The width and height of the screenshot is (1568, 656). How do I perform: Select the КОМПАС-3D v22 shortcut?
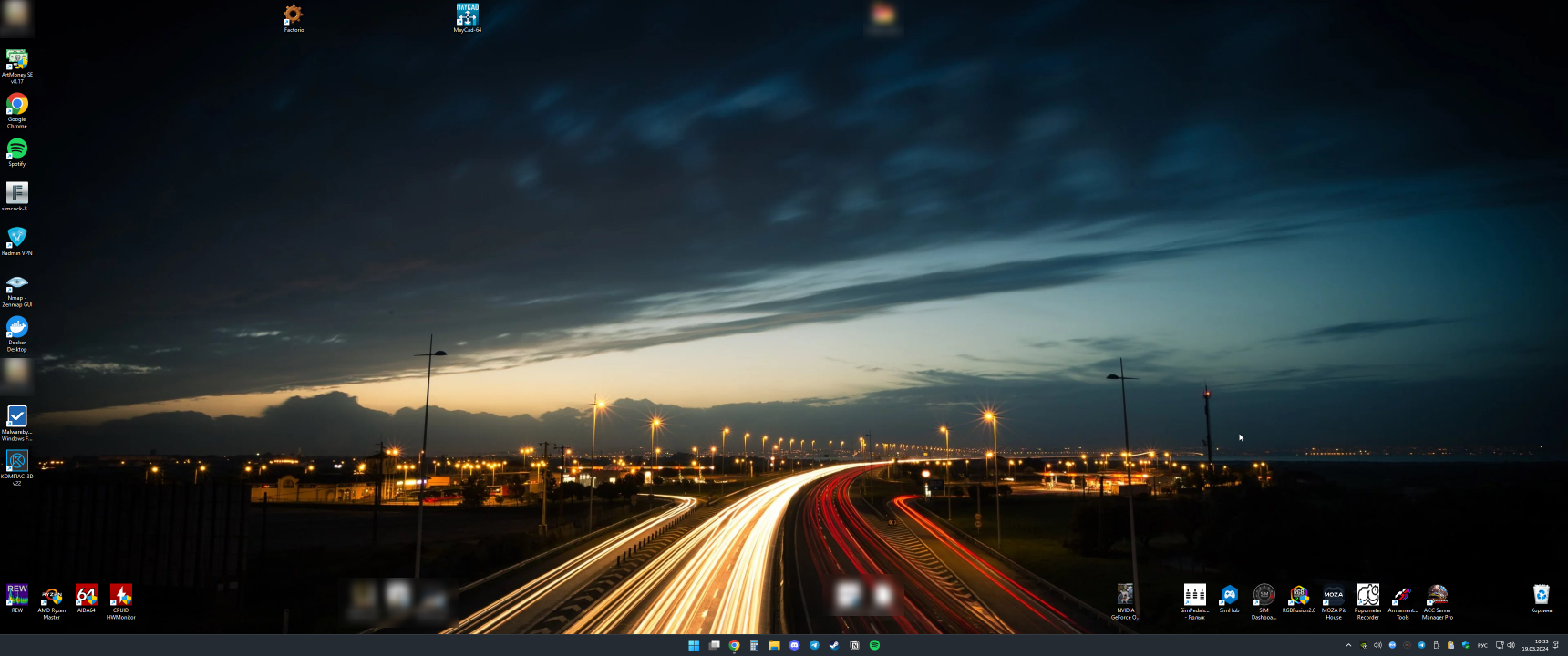point(17,468)
